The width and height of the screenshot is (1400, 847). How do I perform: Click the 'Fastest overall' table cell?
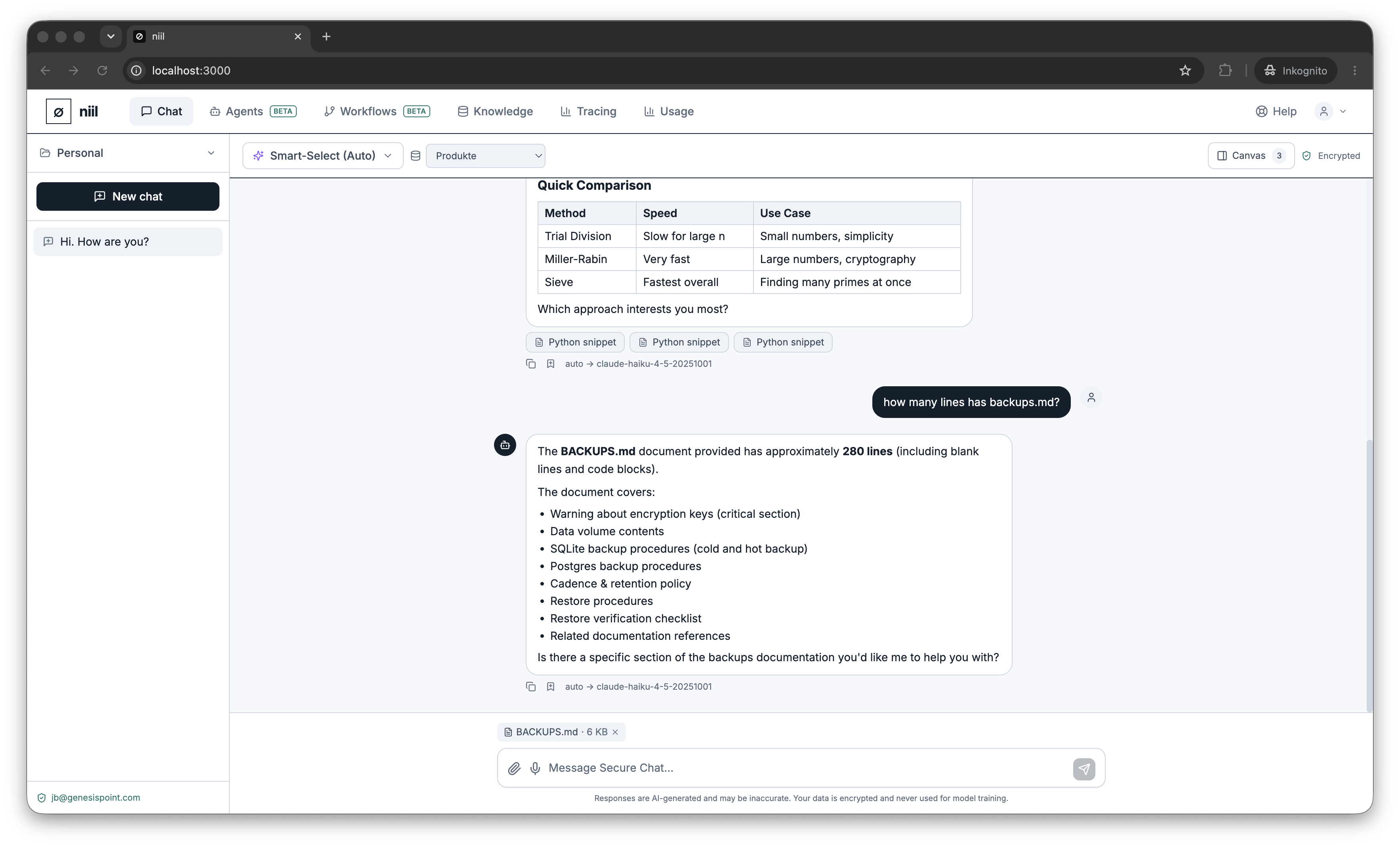coord(694,282)
